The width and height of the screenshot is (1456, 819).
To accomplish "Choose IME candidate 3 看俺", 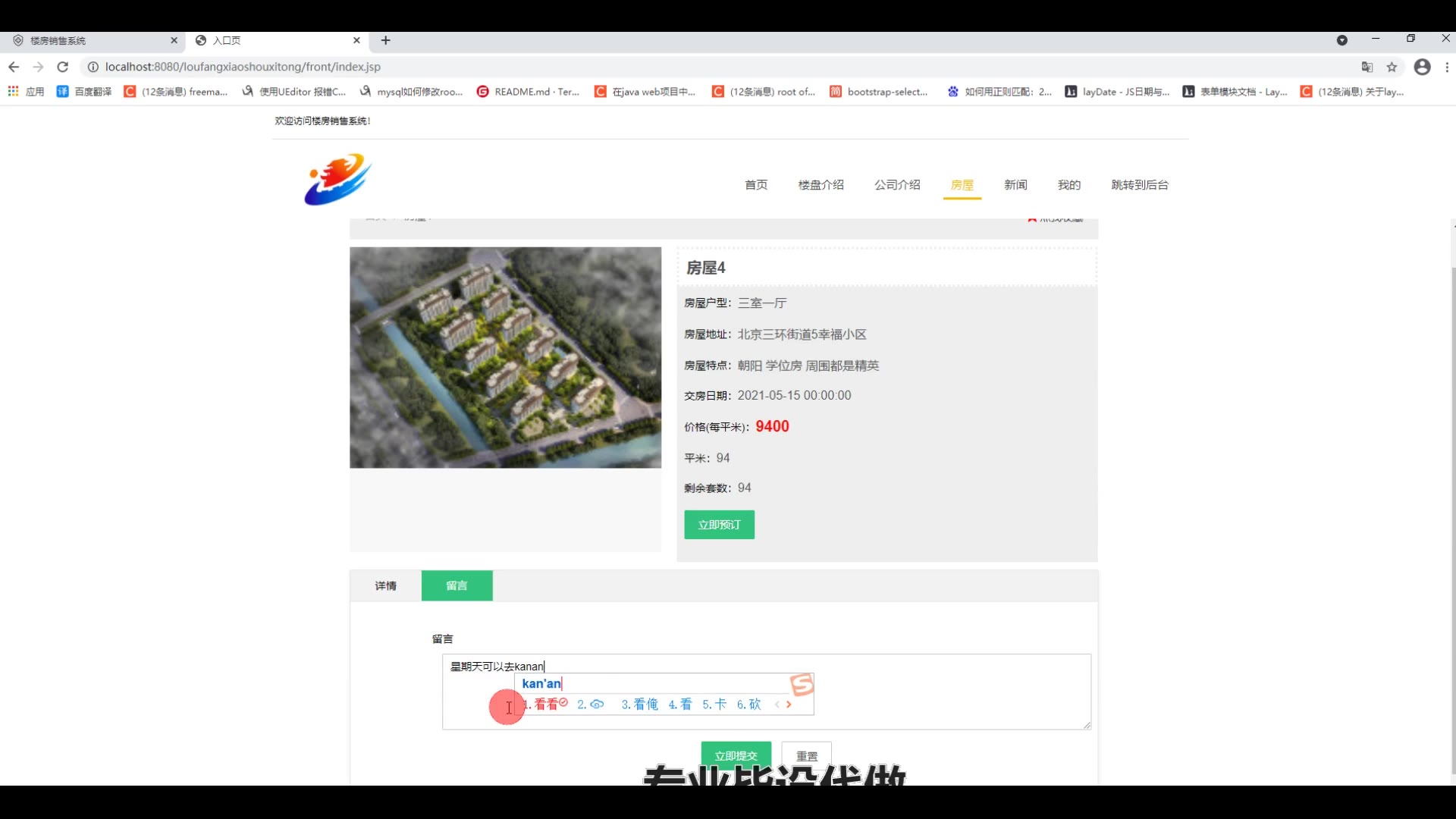I will [x=640, y=704].
